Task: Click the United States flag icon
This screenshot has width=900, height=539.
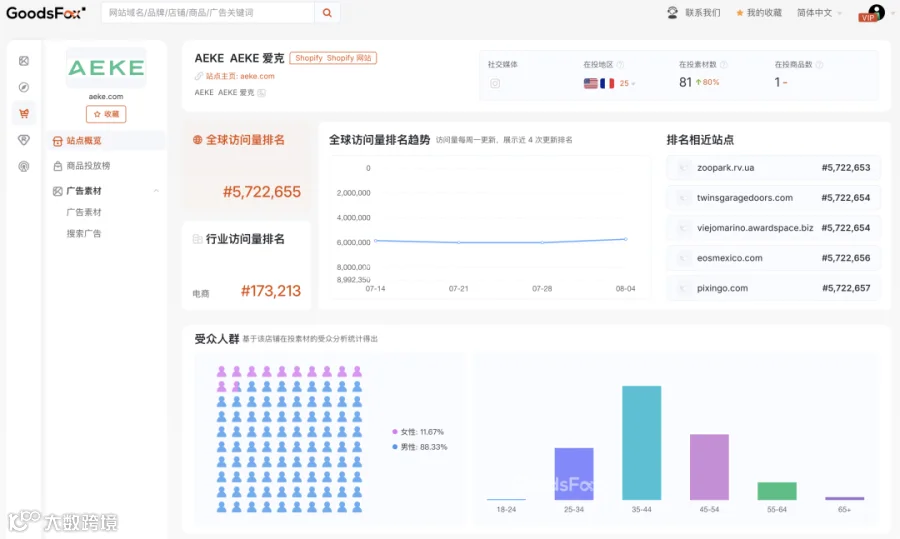Action: (591, 83)
